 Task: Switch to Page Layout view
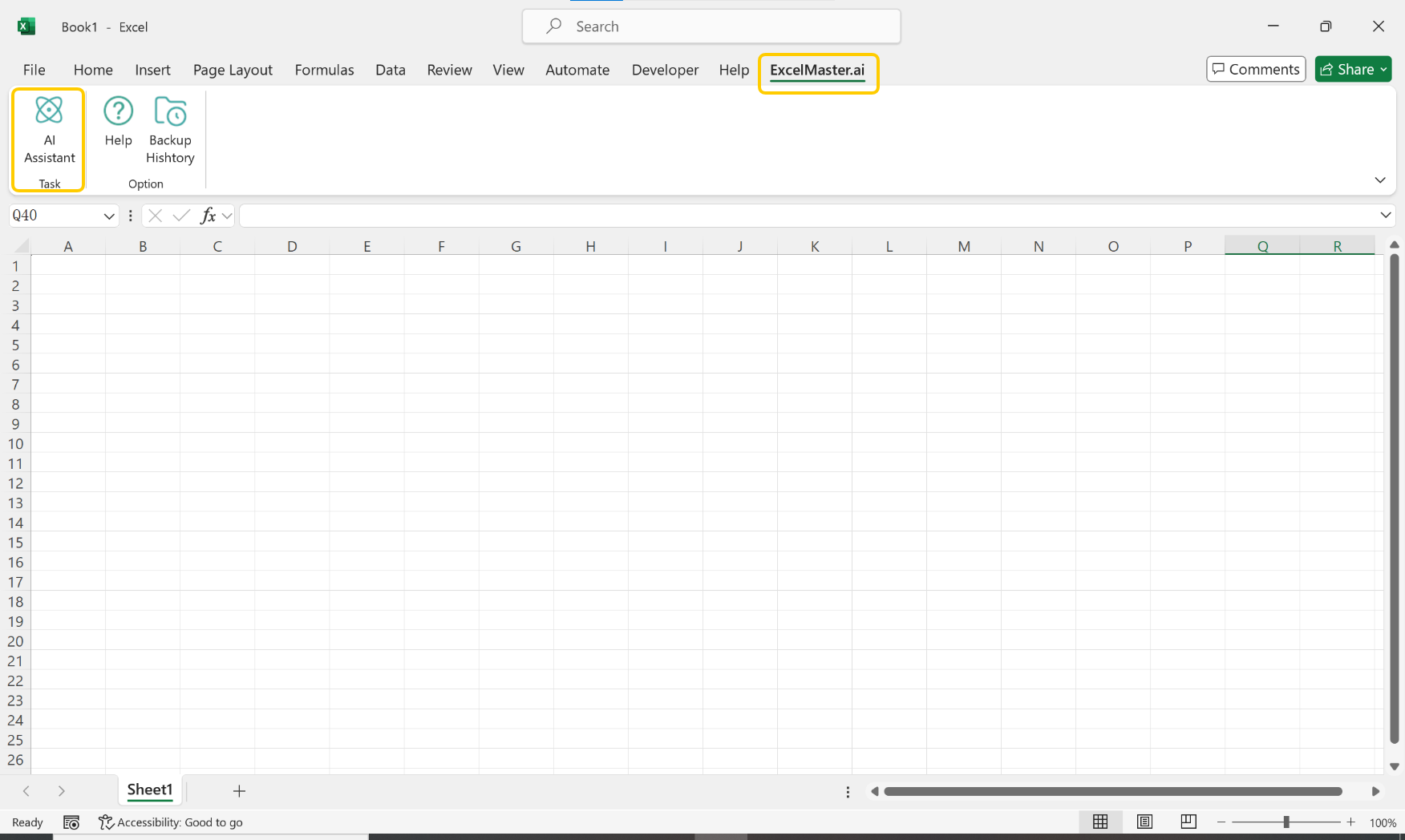[x=1144, y=822]
